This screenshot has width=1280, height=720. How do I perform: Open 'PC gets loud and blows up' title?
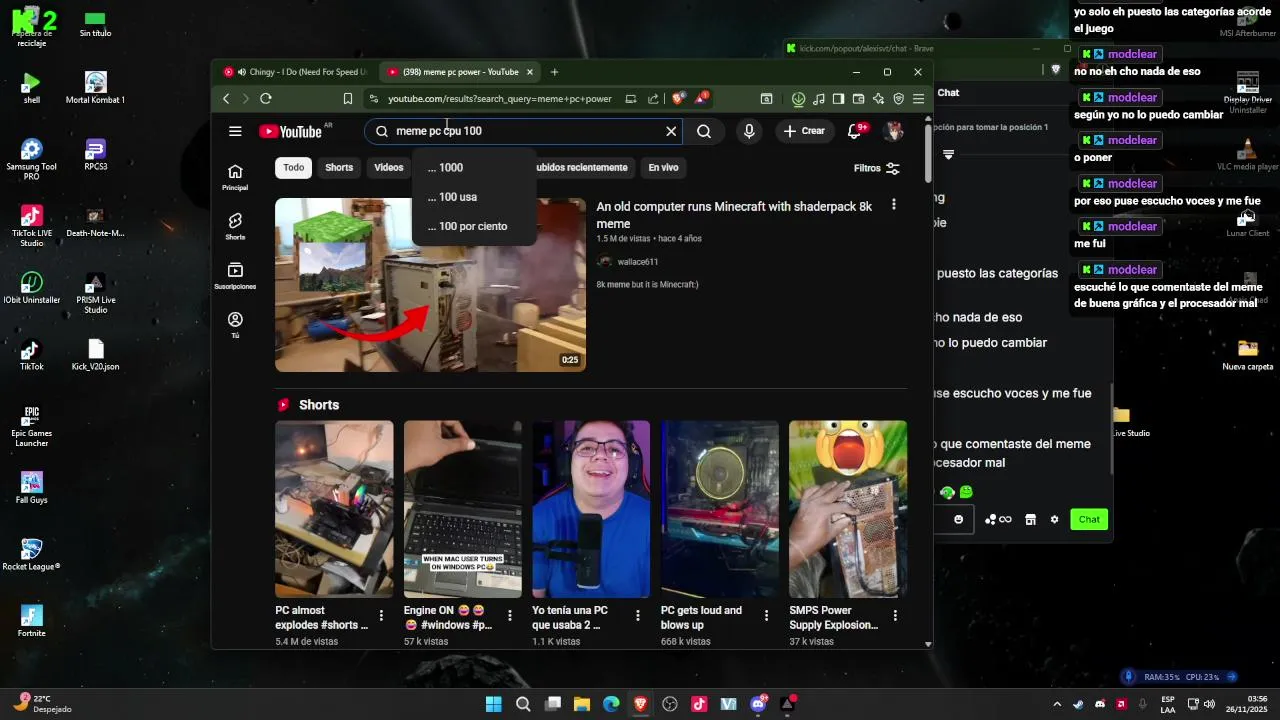[702, 618]
